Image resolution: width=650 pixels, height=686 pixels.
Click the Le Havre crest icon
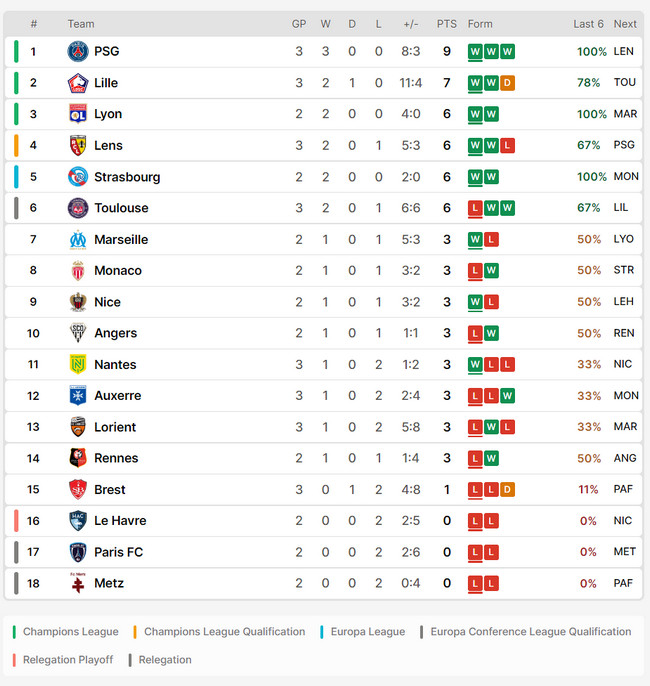click(x=78, y=521)
